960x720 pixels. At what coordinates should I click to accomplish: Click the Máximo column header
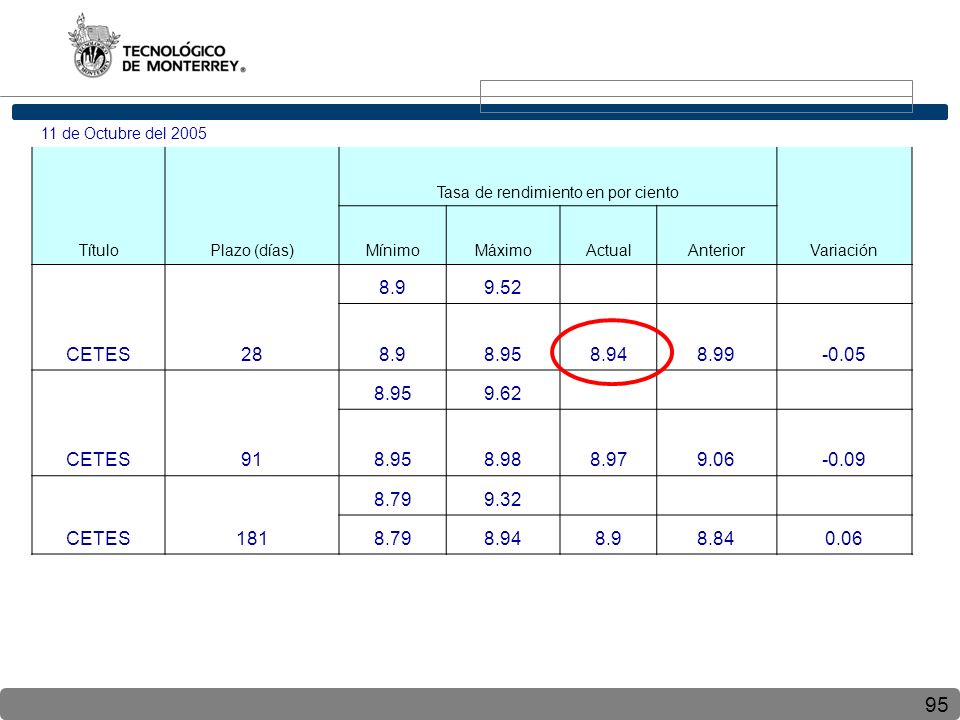(x=503, y=250)
